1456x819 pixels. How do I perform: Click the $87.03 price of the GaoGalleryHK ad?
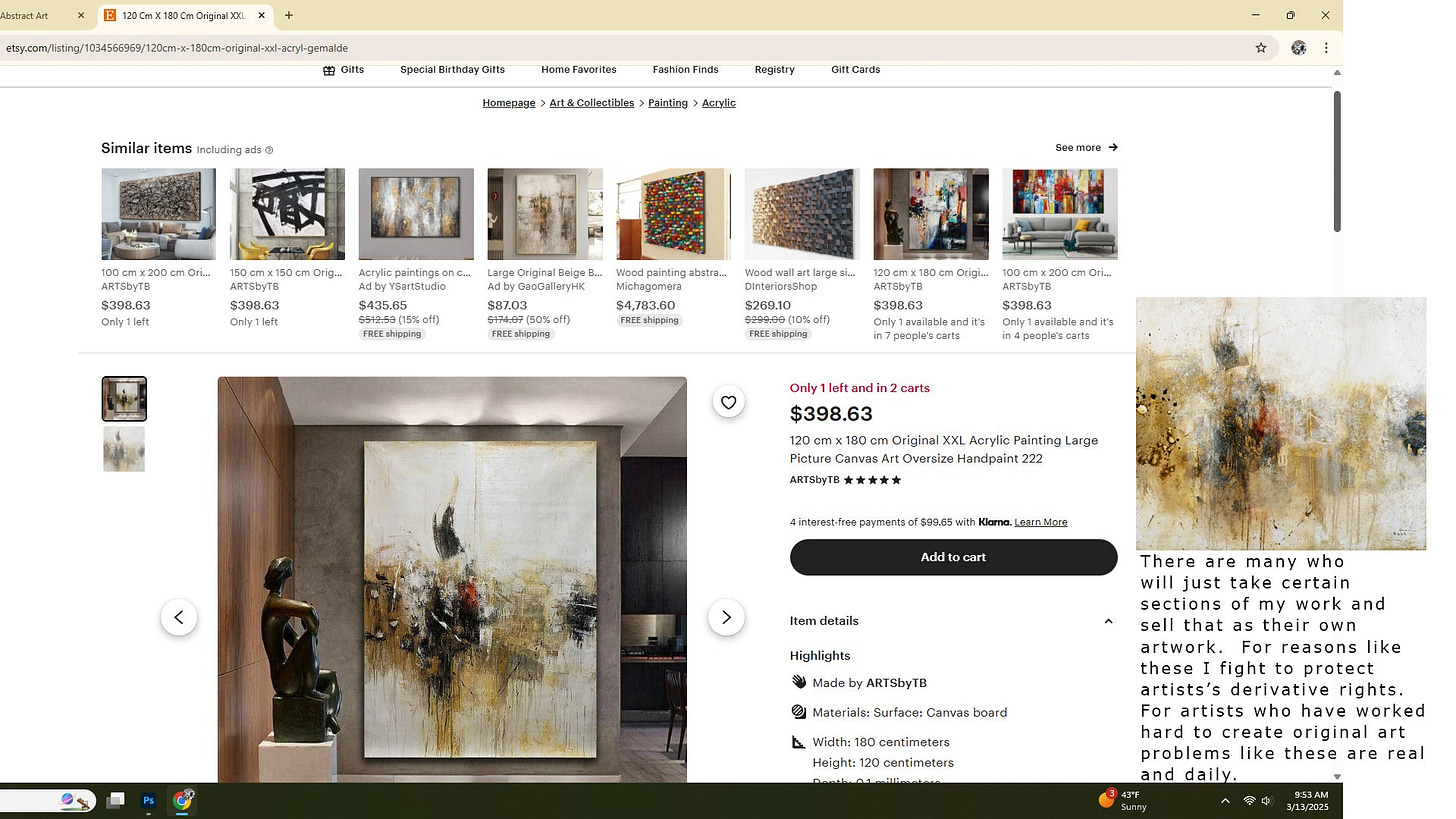click(507, 306)
